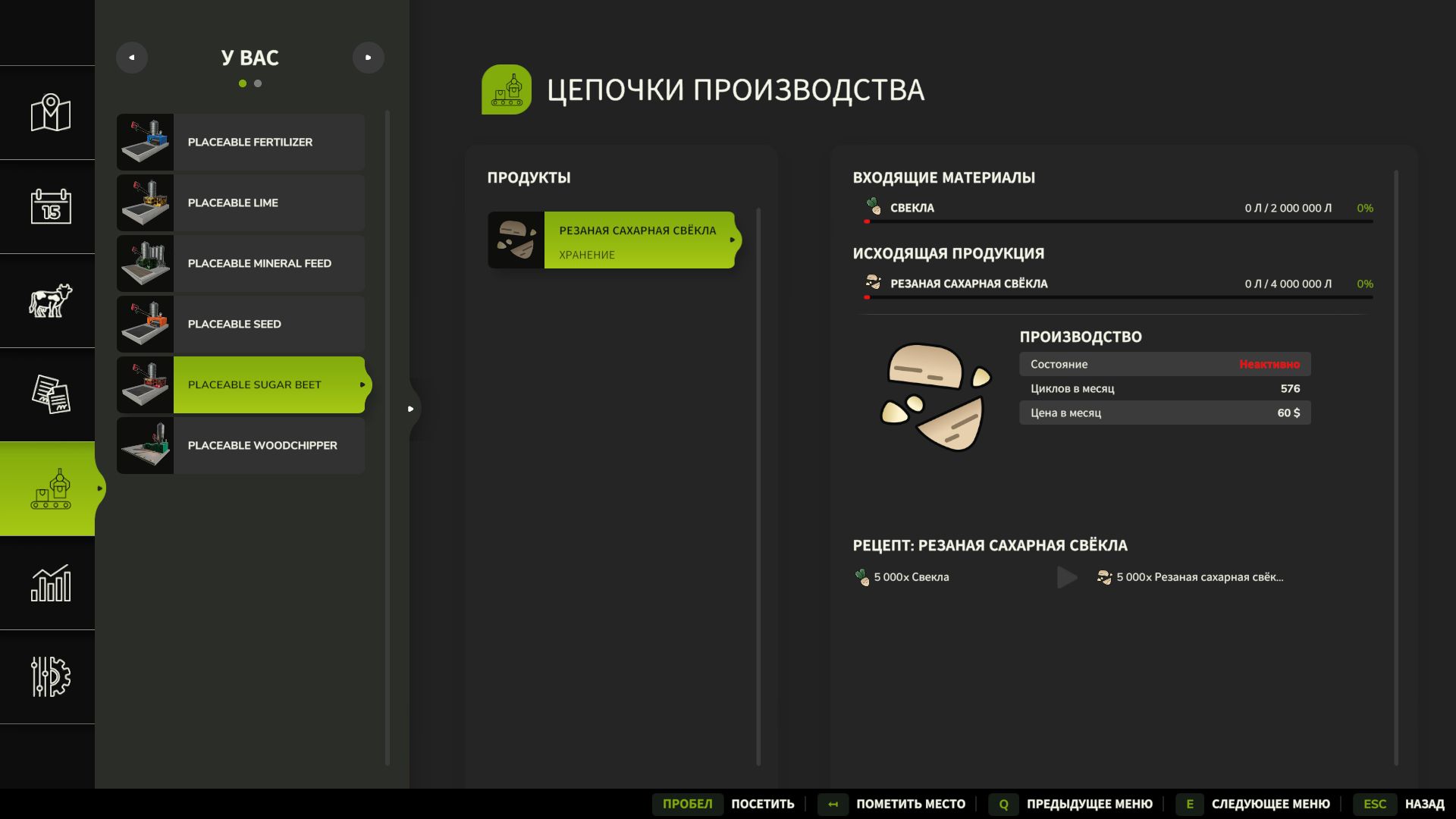Screen dimensions: 1456x819
Task: Select Placeable Fertilizer in the list
Action: (250, 143)
